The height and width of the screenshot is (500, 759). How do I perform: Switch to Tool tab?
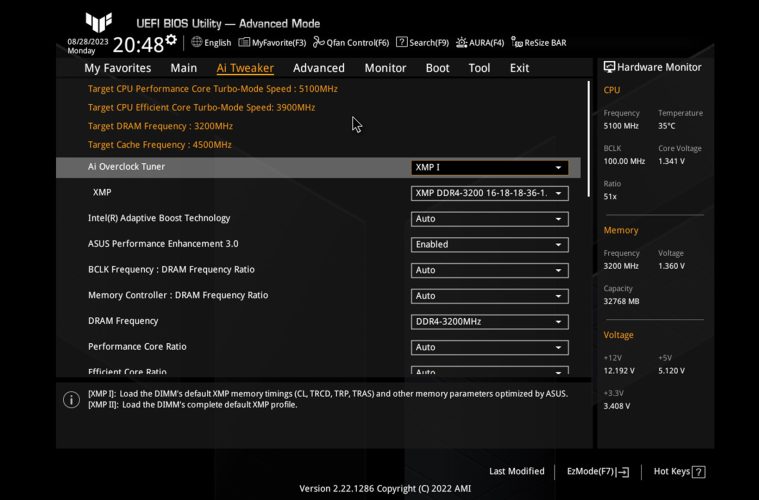pos(479,68)
